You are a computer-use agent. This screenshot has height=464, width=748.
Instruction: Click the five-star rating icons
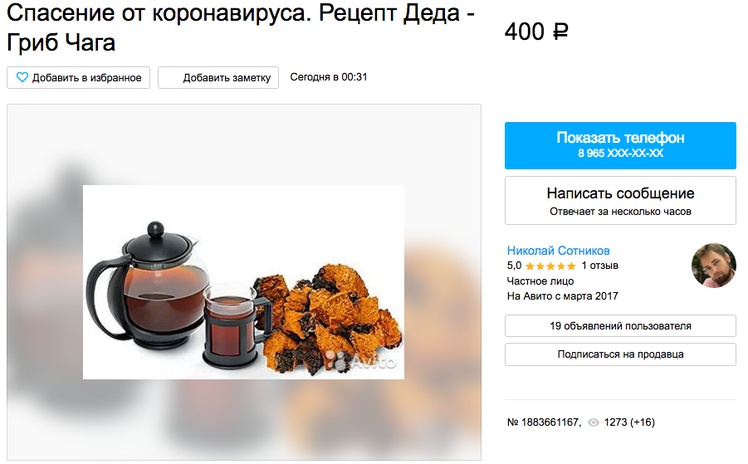pyautogui.click(x=551, y=266)
